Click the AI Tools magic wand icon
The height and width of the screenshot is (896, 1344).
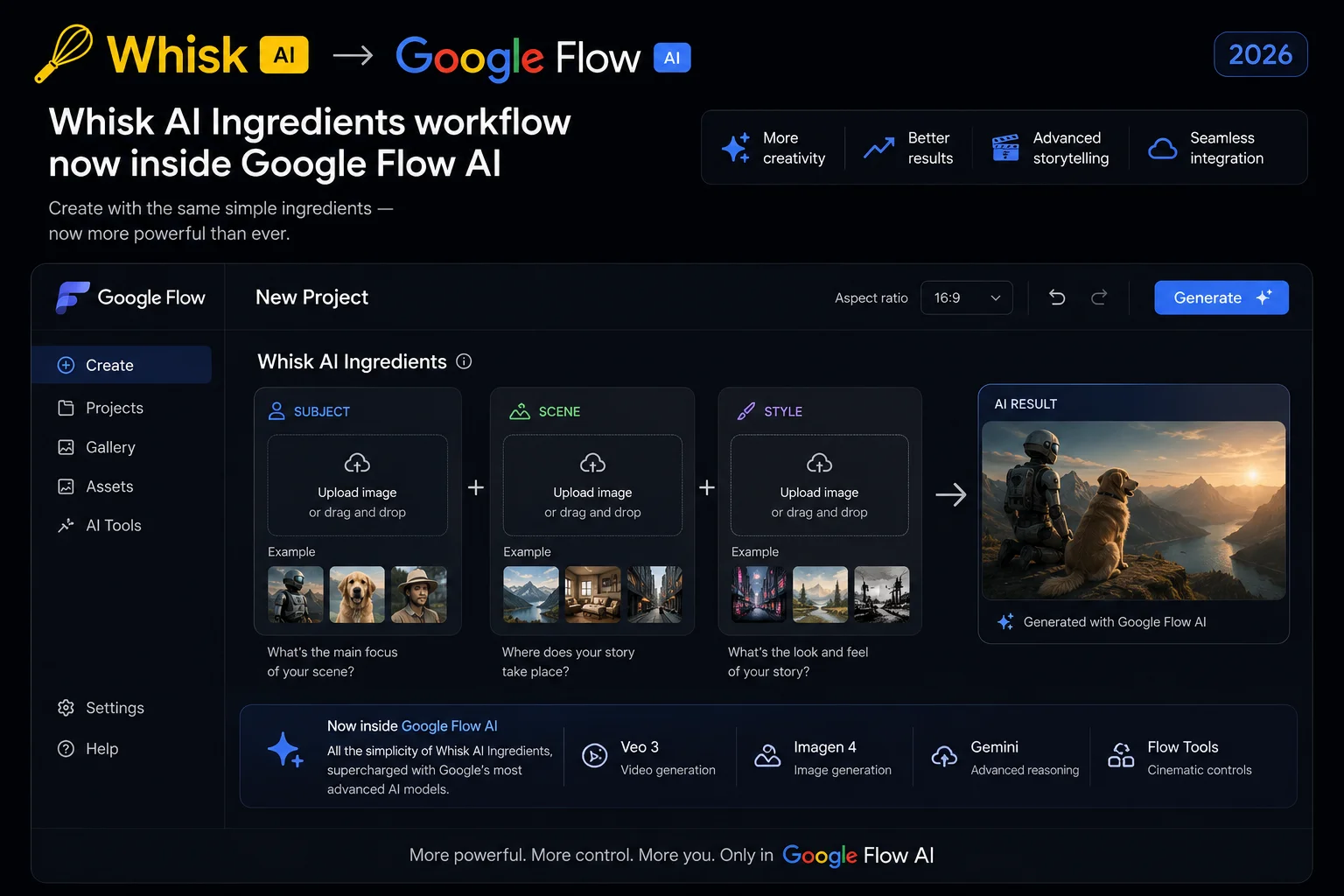(x=66, y=525)
